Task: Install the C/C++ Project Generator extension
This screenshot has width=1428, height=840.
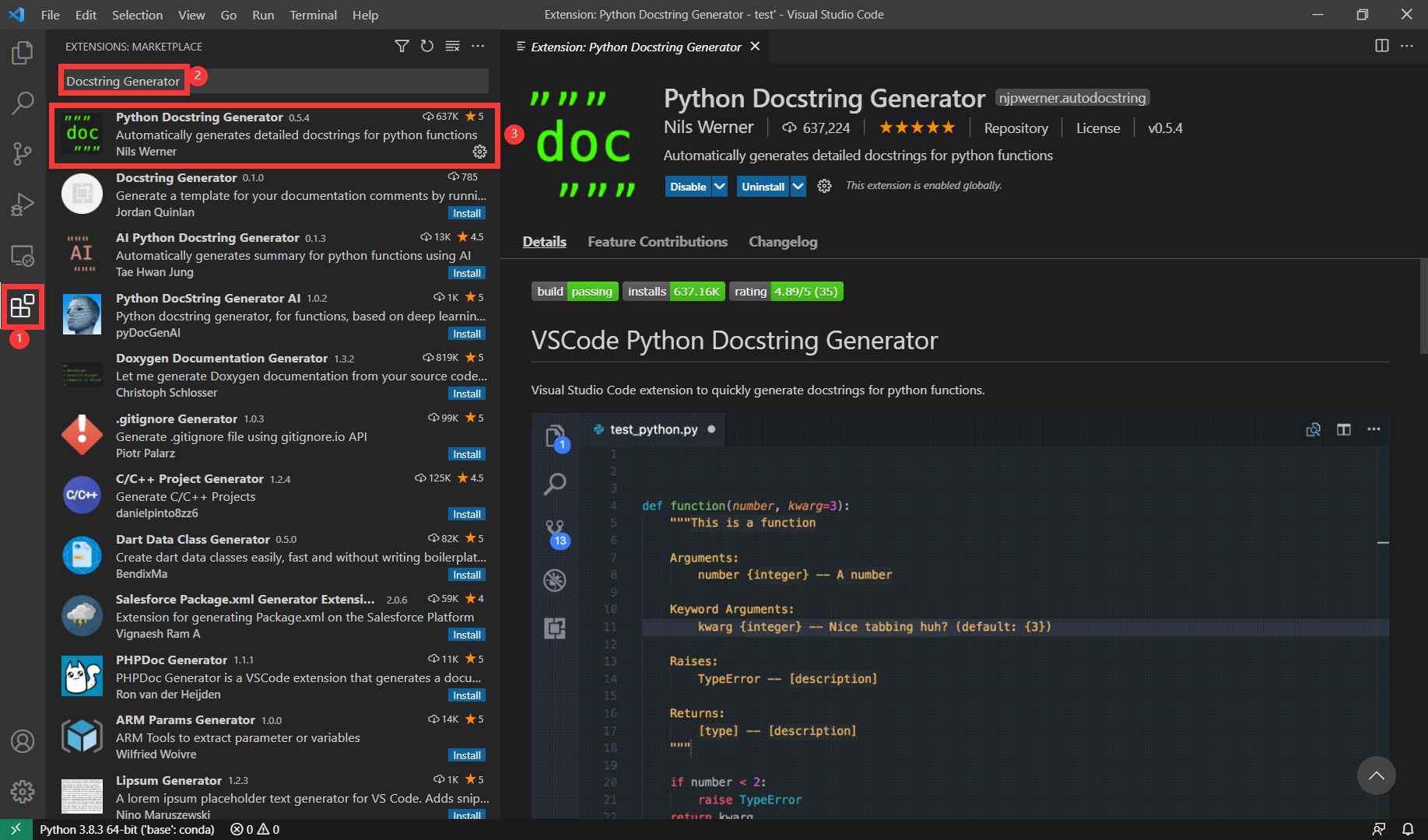Action: [467, 514]
